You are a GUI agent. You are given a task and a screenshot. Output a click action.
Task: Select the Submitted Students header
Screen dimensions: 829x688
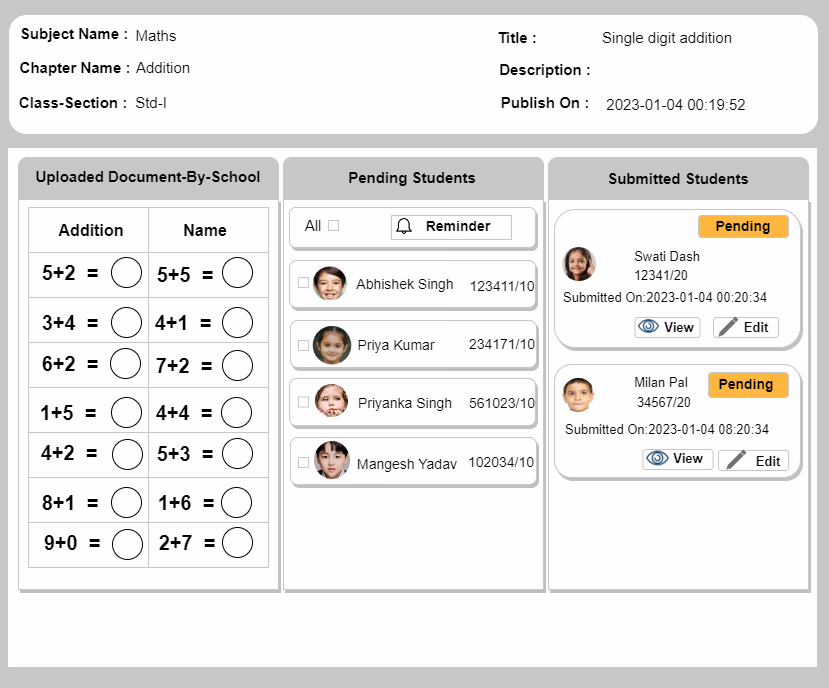pos(678,179)
